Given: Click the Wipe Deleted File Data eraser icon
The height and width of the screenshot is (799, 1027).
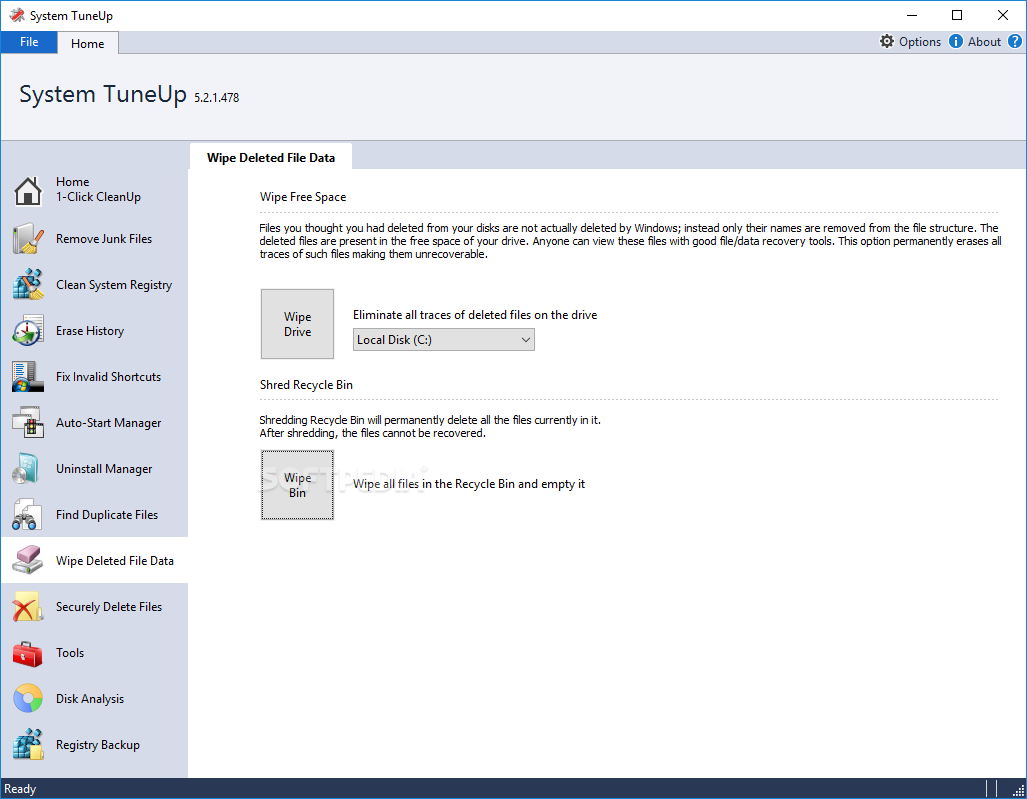Looking at the screenshot, I should pos(28,561).
